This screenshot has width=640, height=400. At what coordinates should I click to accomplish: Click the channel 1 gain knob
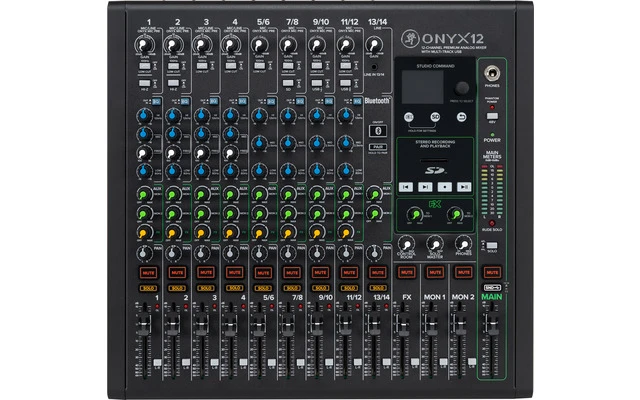click(x=144, y=45)
